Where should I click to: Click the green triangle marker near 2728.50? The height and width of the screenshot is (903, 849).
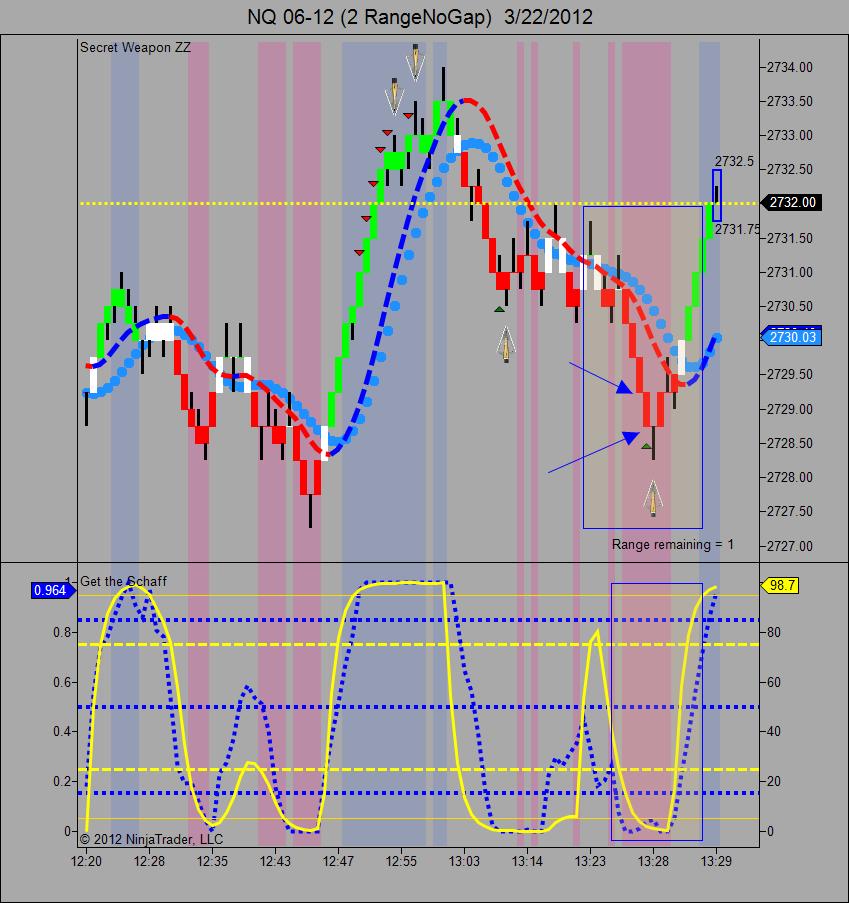pos(646,446)
